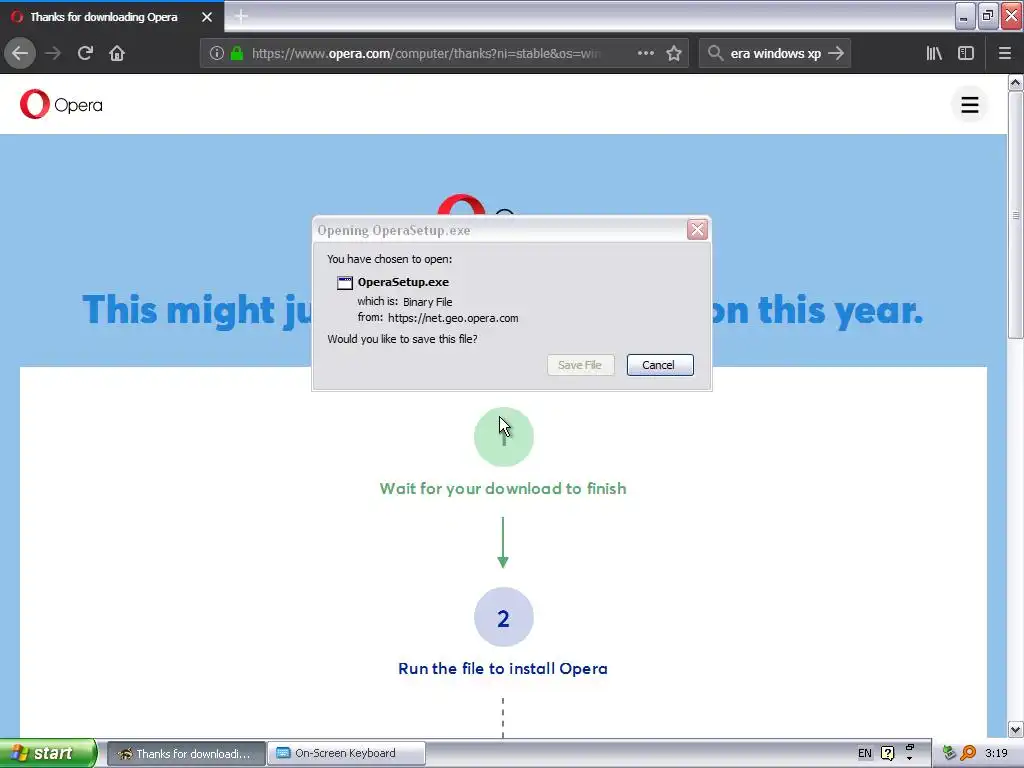
Task: Close the Thanks for downloading Opera tab
Action: click(x=207, y=17)
